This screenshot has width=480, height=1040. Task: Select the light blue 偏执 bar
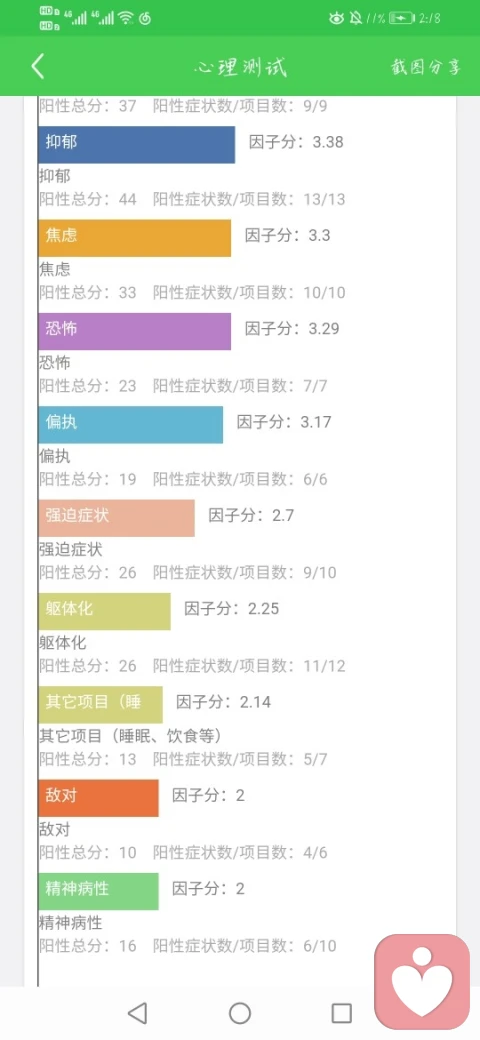(131, 424)
